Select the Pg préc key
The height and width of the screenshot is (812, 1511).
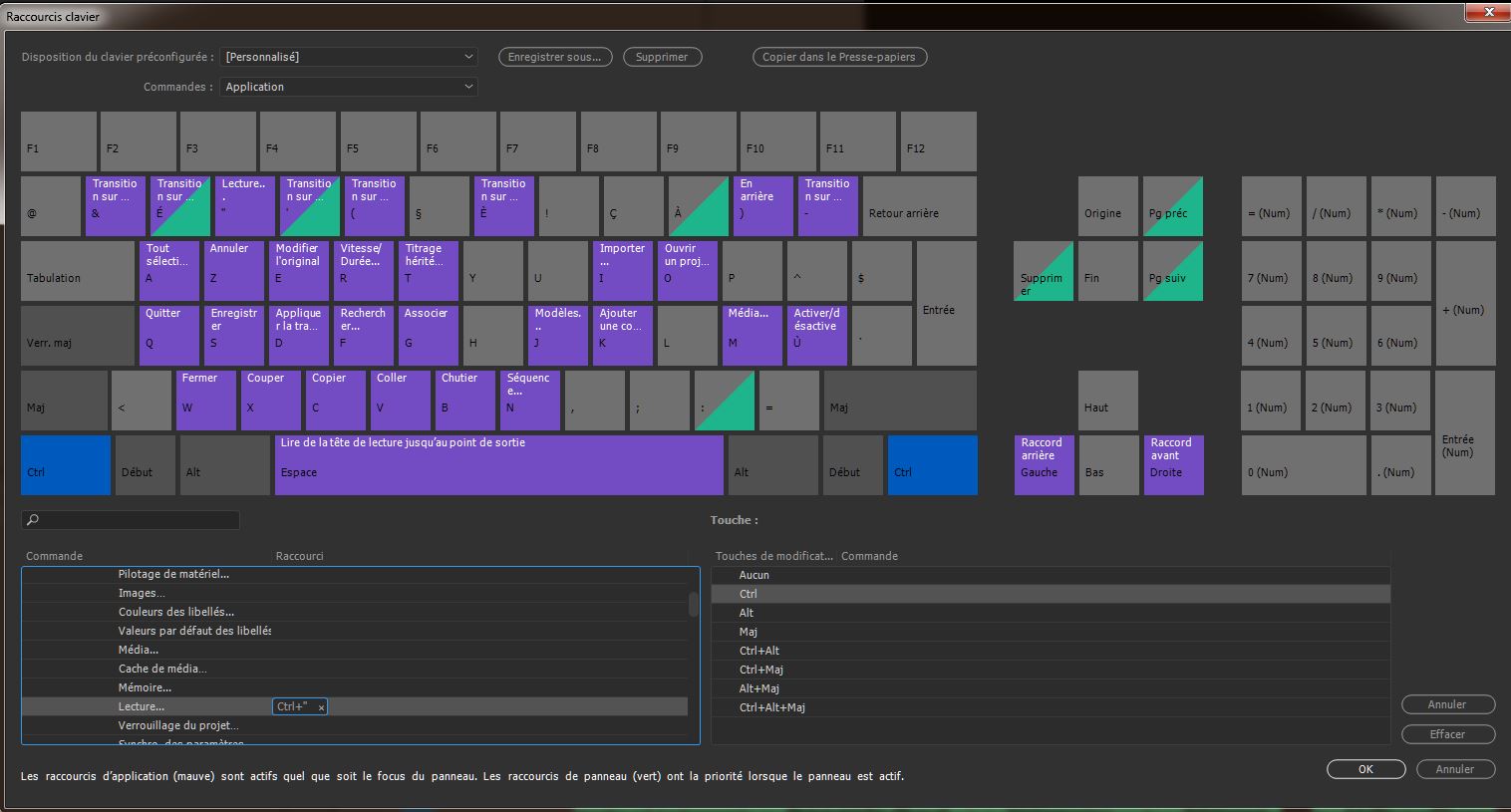(x=1172, y=206)
